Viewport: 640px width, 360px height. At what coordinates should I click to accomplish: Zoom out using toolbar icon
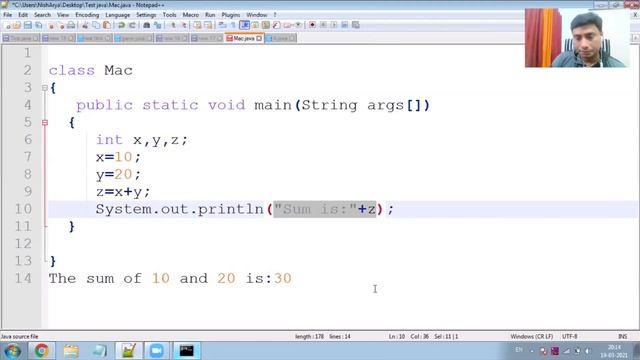184,25
